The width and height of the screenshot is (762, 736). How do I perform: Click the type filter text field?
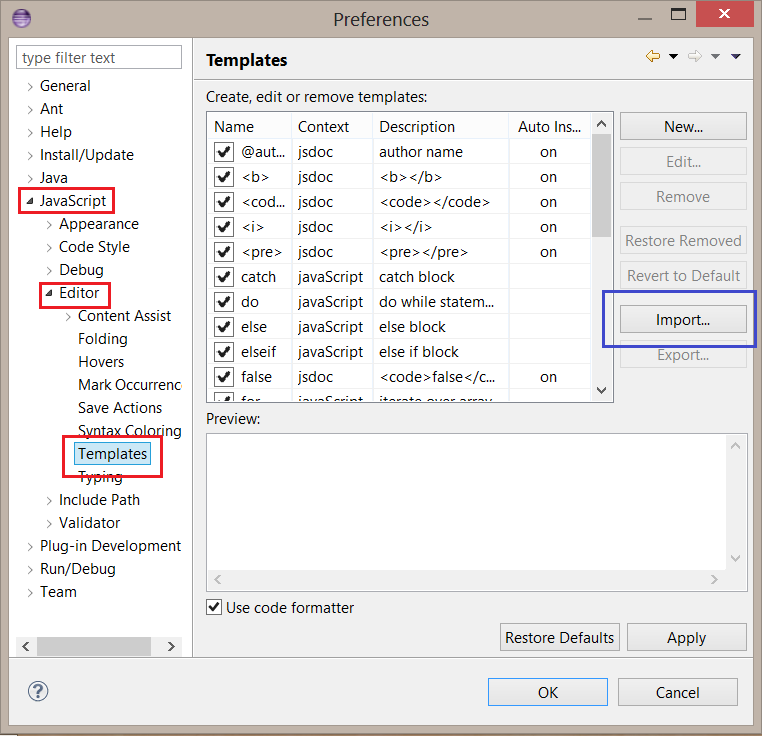tap(99, 57)
